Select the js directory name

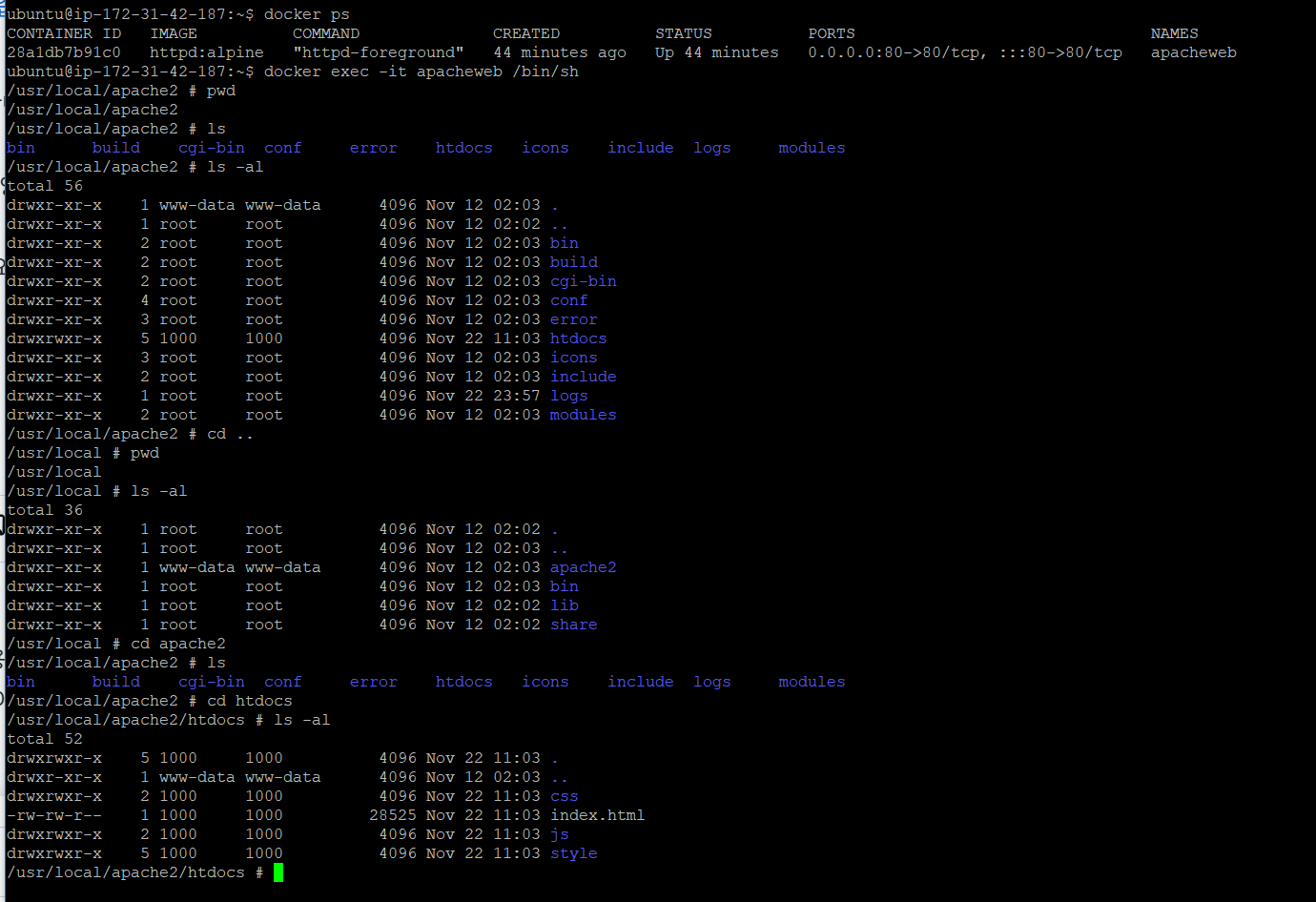(x=560, y=834)
